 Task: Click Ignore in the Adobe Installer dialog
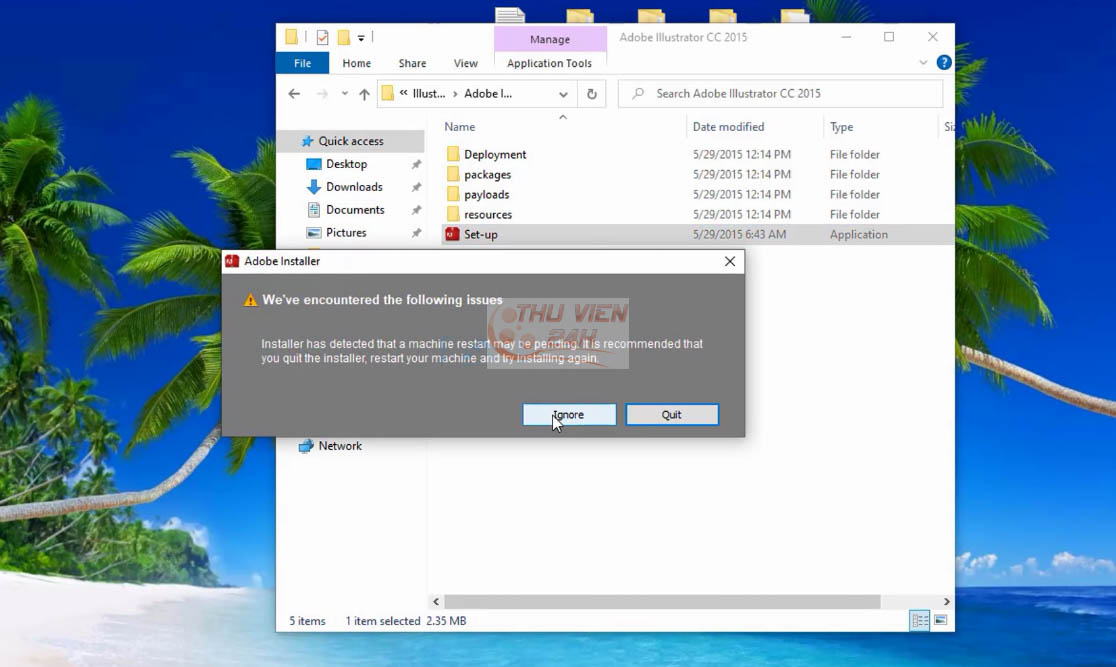click(x=569, y=414)
